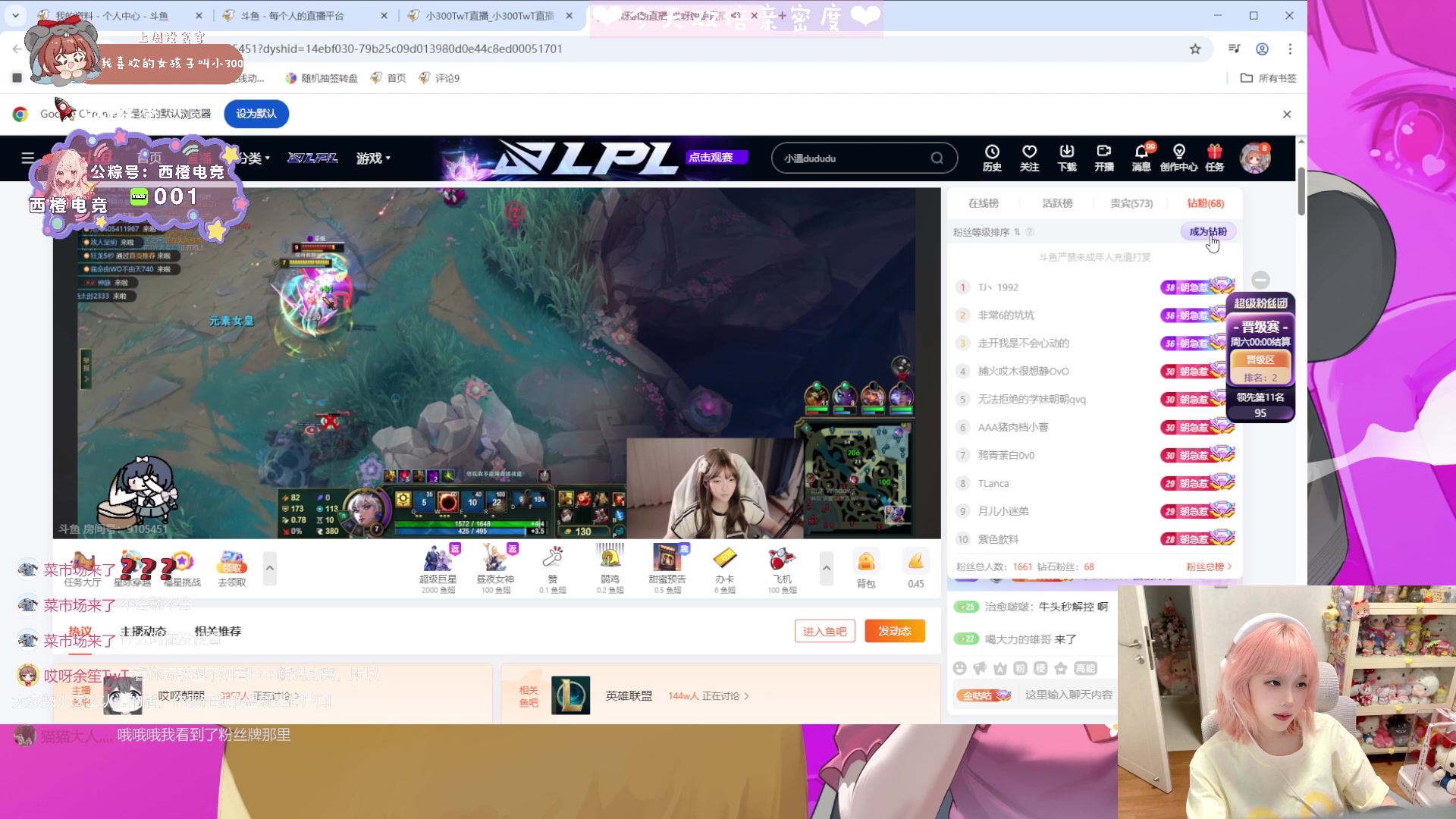Click the crown icon in chat toolbar
Image resolution: width=1456 pixels, height=819 pixels.
(x=1000, y=668)
